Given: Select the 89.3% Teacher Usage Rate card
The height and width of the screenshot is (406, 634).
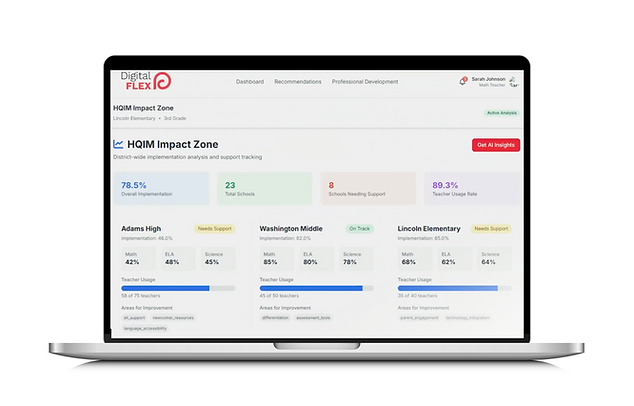Looking at the screenshot, I should point(472,188).
